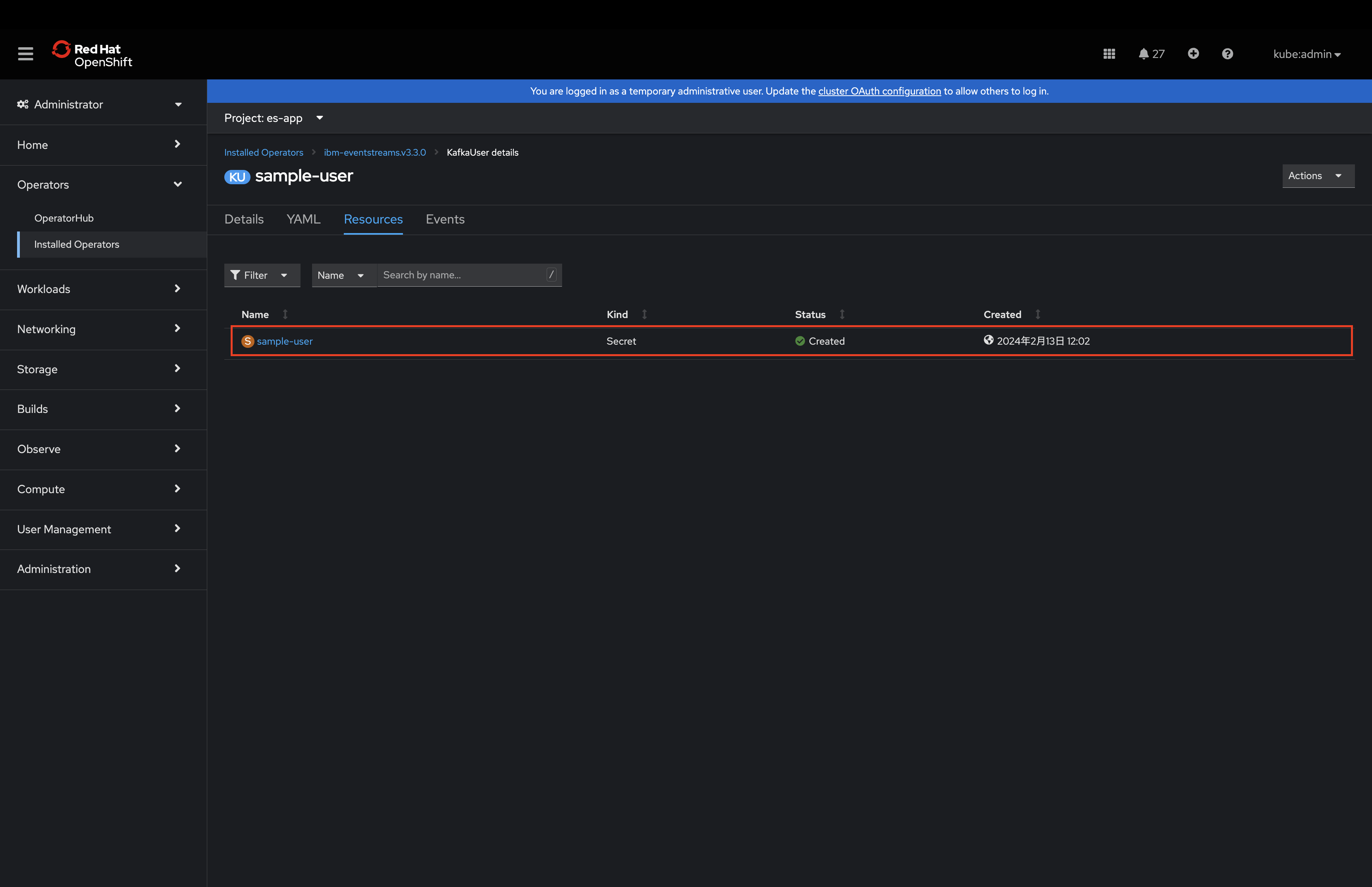Switch to the YAML tab
The height and width of the screenshot is (887, 1372).
303,220
